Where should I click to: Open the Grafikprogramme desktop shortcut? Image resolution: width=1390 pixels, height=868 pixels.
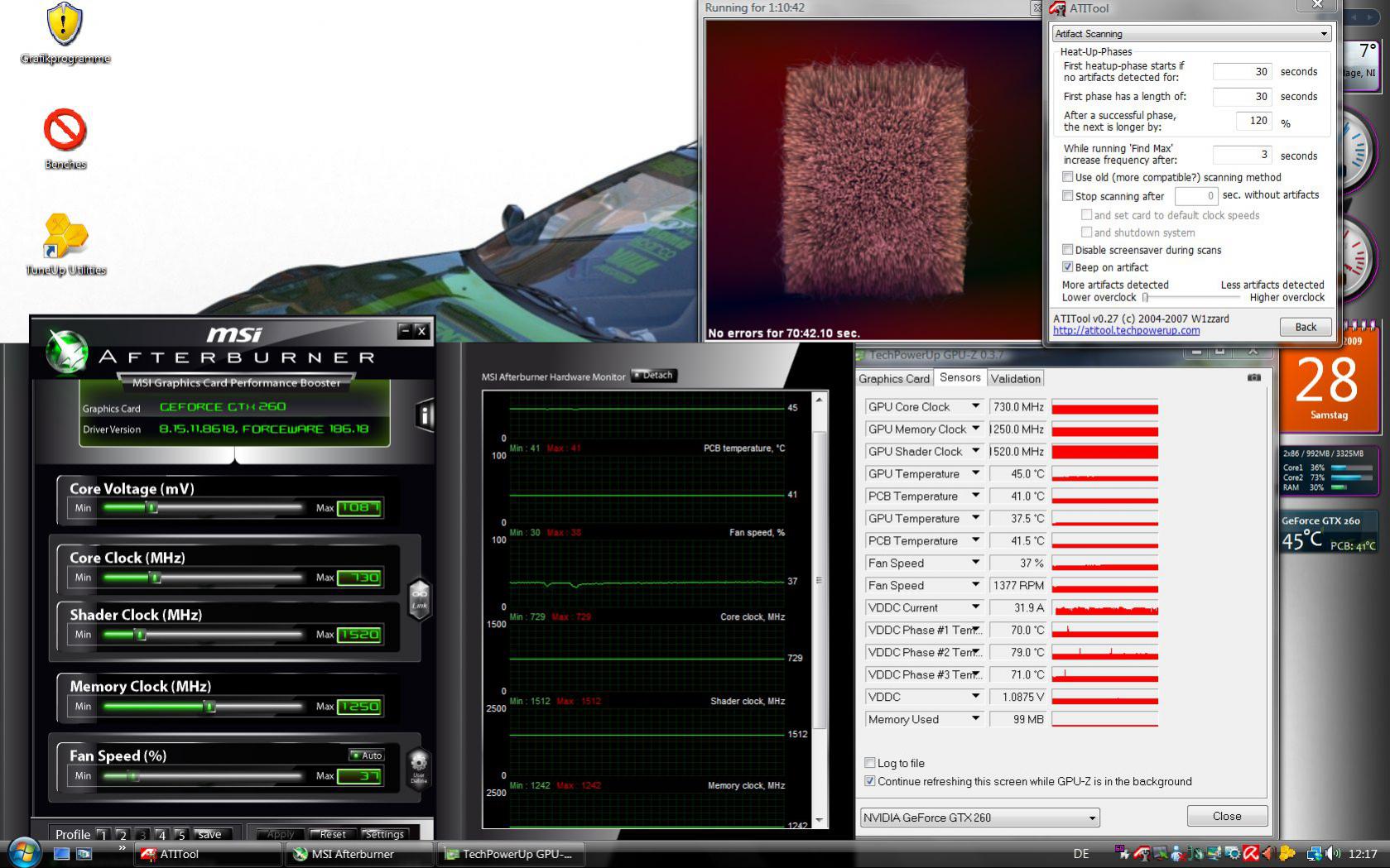tap(65, 33)
